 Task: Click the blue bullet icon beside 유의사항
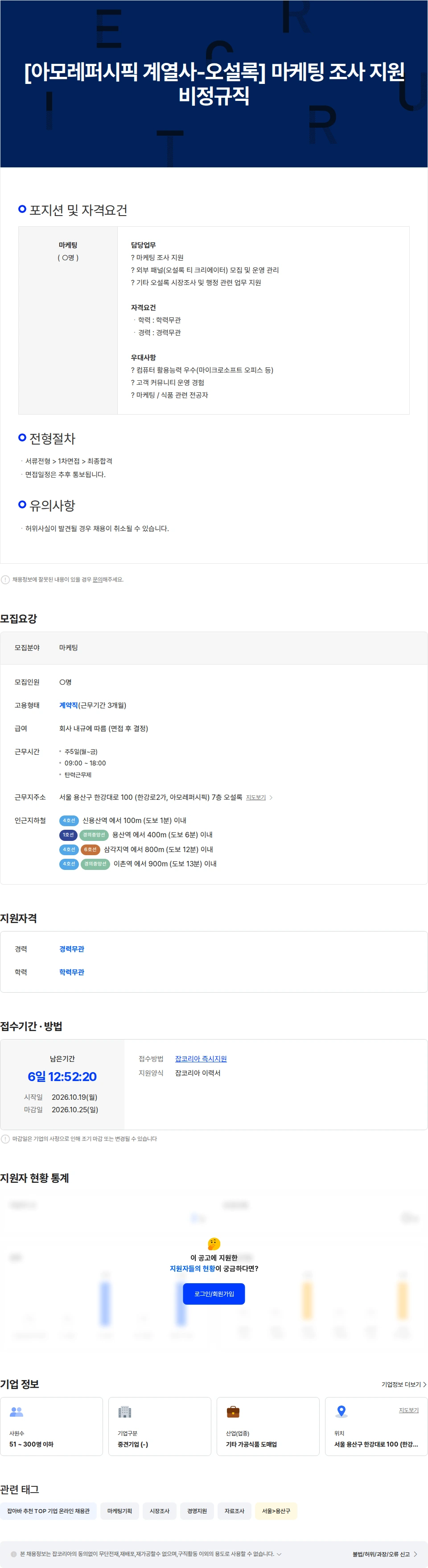point(22,504)
